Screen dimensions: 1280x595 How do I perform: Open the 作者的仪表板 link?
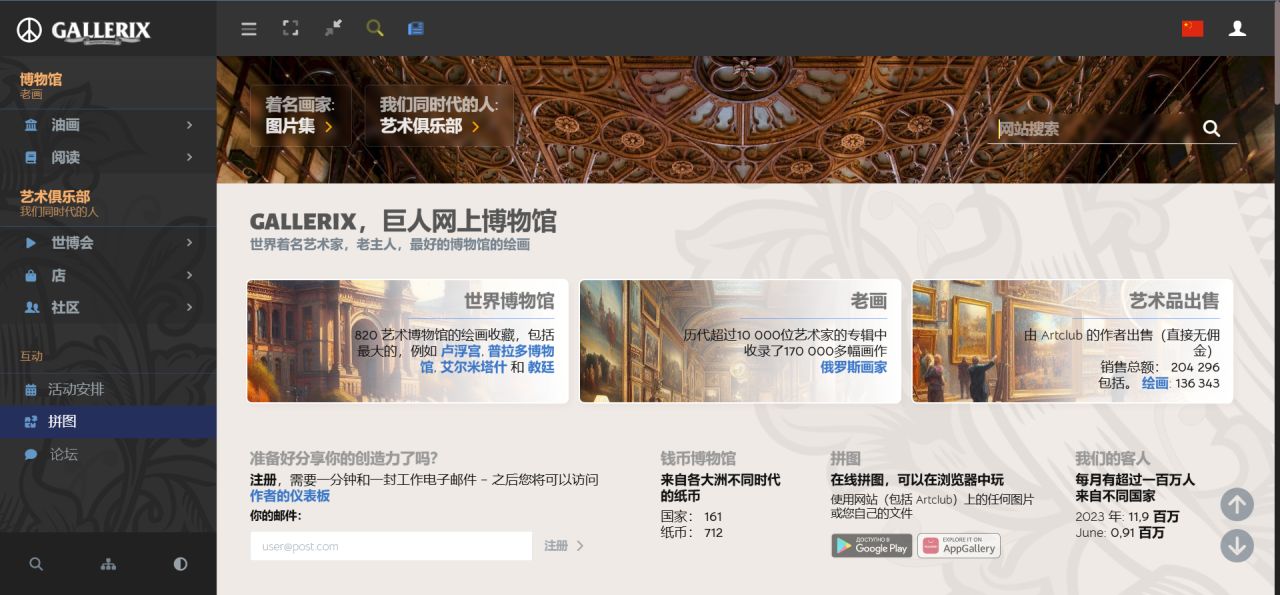click(289, 496)
